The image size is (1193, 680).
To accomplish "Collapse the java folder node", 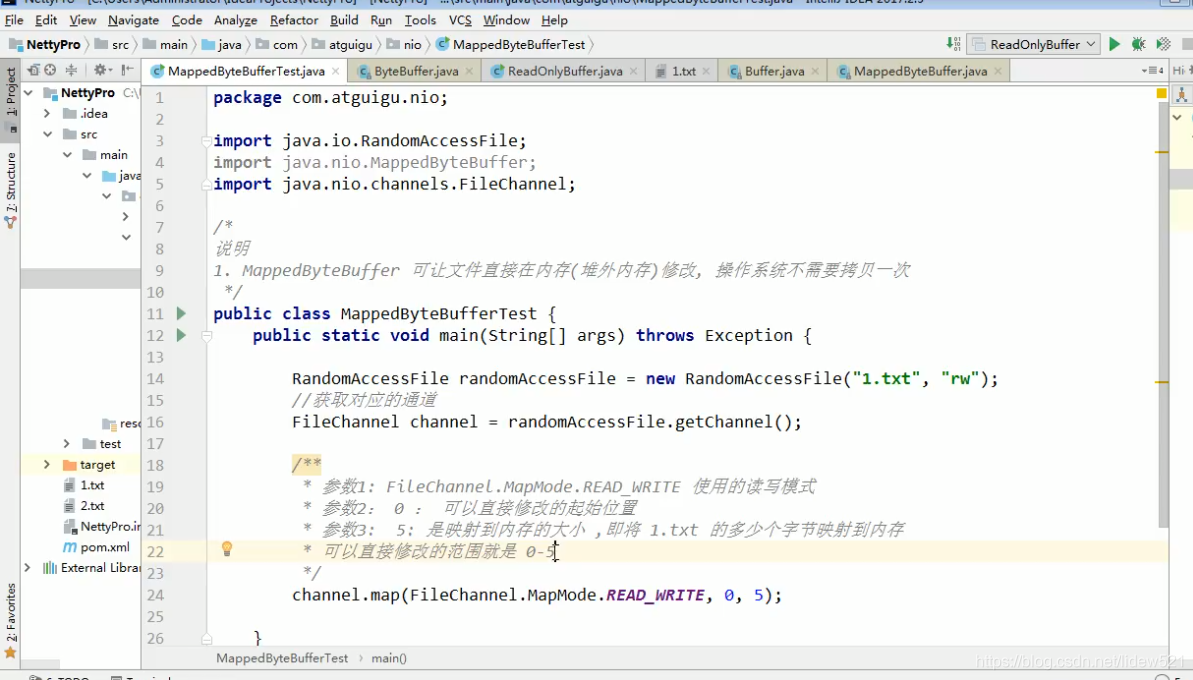I will 87,176.
